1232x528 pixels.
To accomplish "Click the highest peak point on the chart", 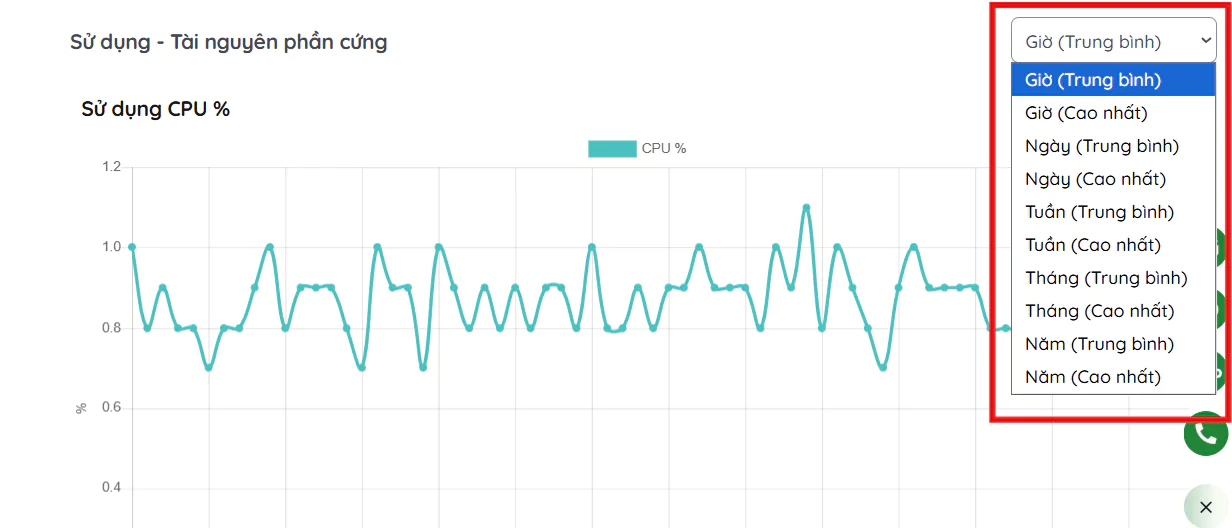I will click(806, 208).
